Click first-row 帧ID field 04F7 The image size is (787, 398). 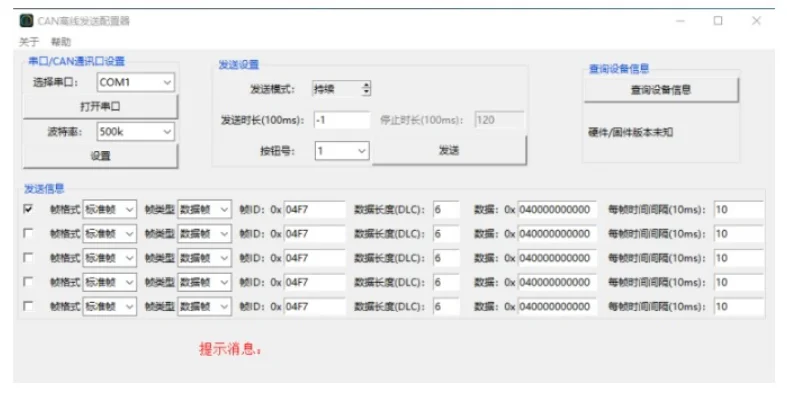coord(315,209)
